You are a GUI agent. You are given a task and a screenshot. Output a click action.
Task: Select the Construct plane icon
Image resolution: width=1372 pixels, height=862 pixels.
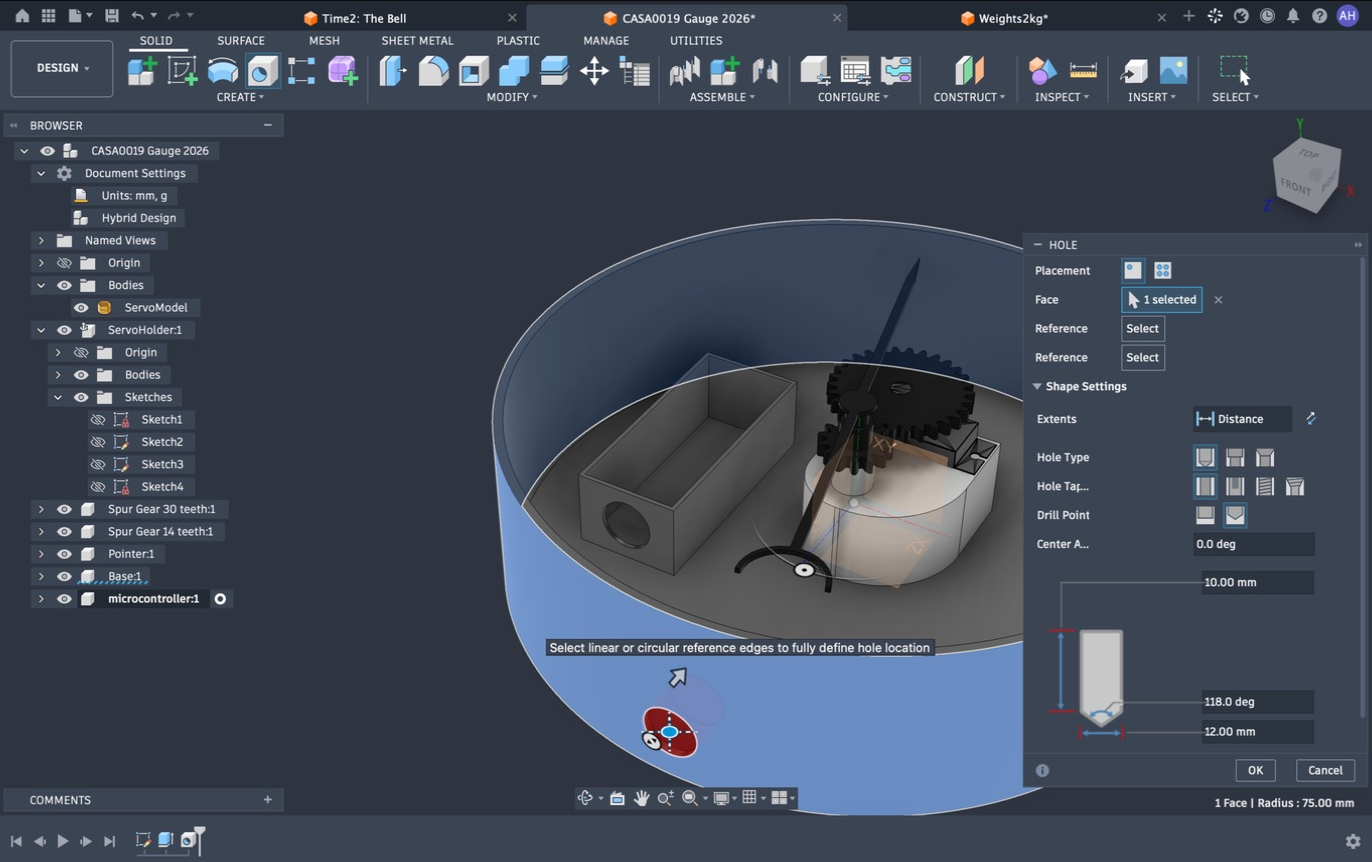[968, 70]
